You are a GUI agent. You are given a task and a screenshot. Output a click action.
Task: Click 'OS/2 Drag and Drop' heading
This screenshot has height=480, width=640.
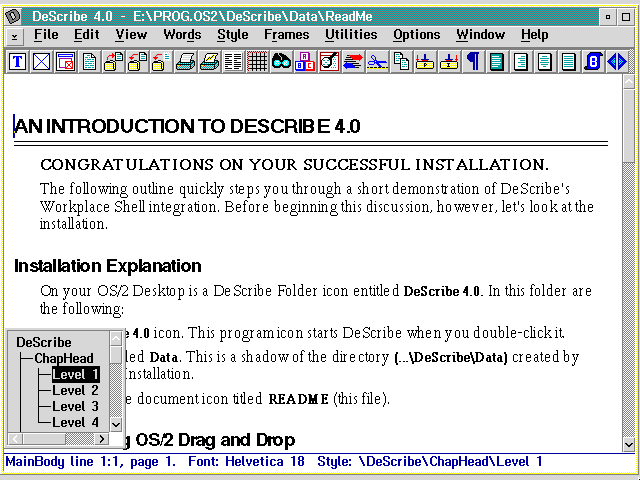[x=215, y=440]
